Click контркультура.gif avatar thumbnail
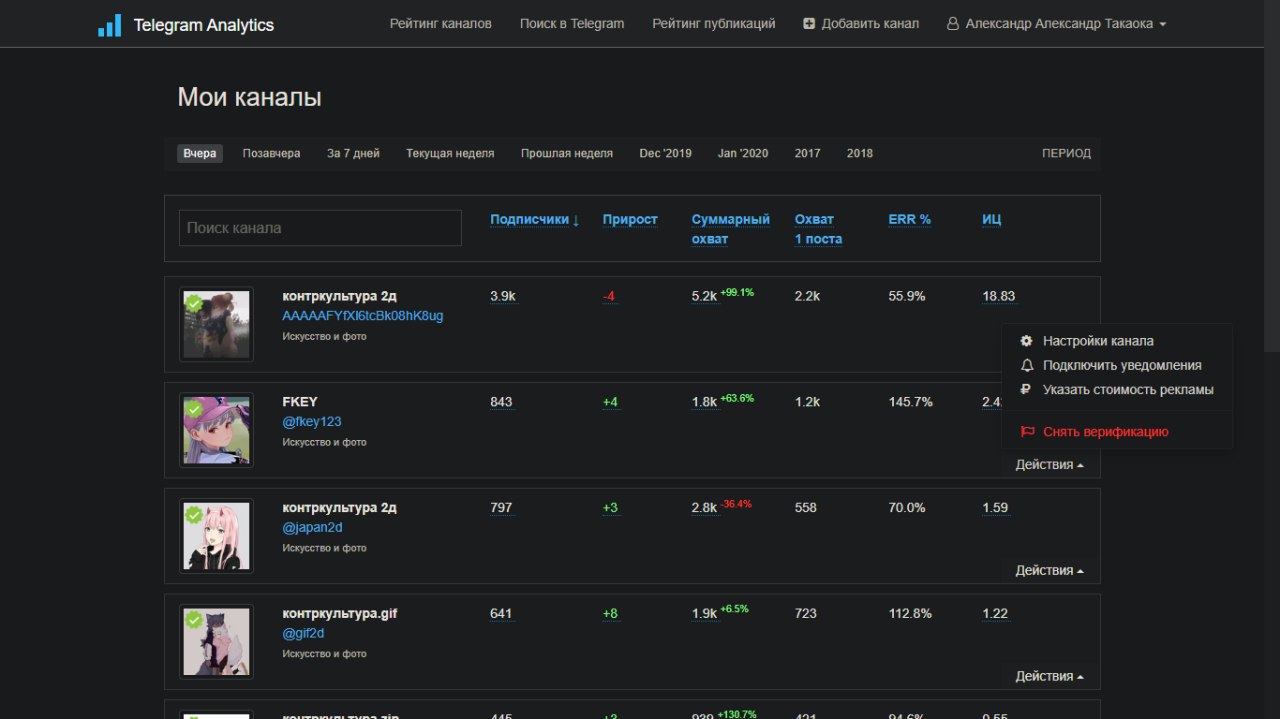The image size is (1280, 719). (216, 642)
